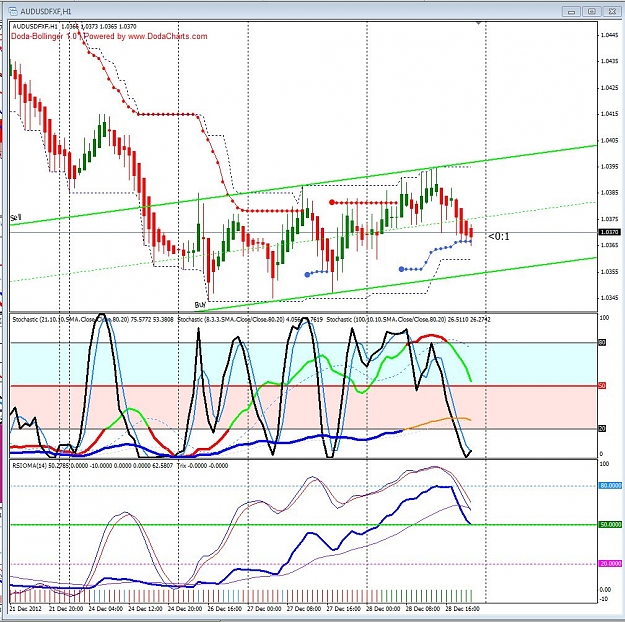Click the RSIOMA 20.0000 magenta level tag

click(x=610, y=563)
